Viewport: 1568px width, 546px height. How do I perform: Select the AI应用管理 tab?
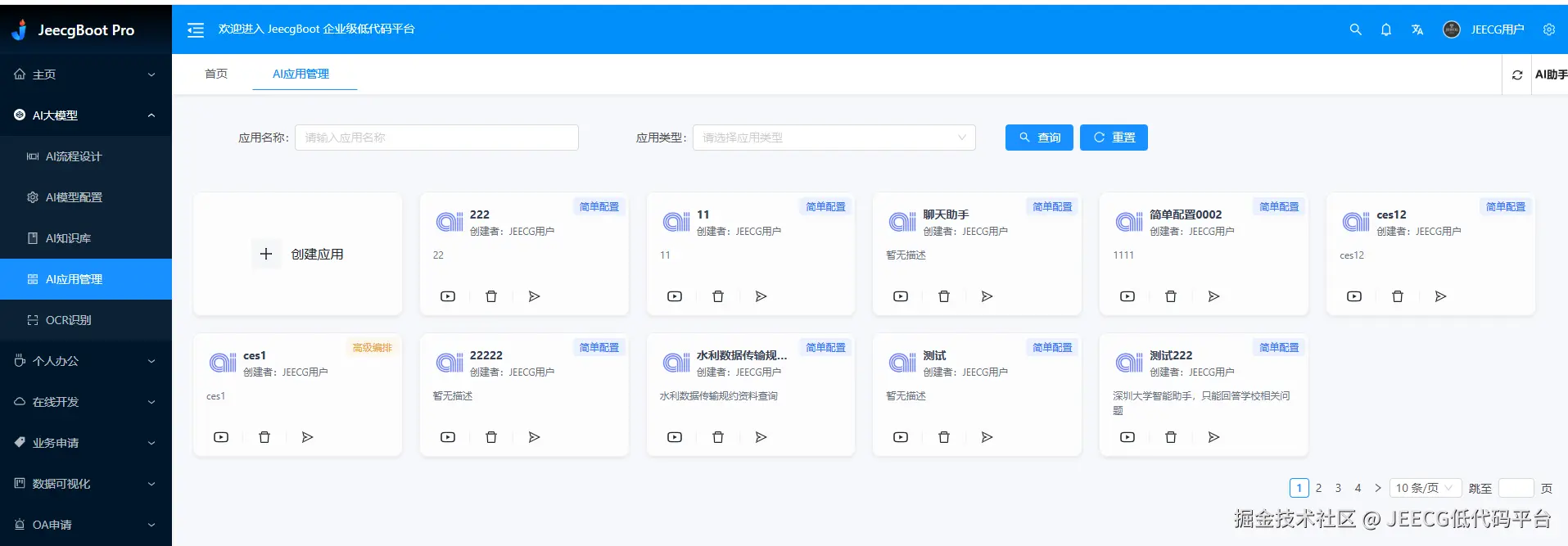[301, 74]
